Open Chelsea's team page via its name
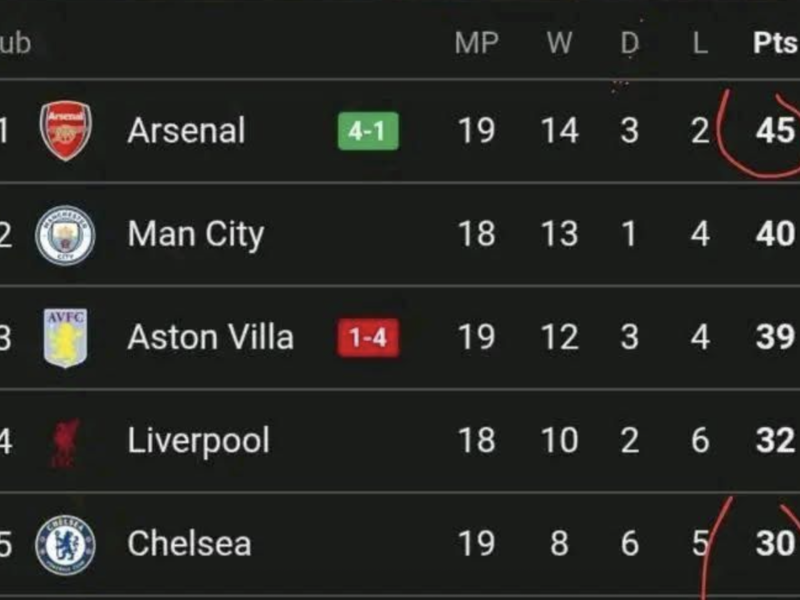Screen dimensions: 800x600 [x=189, y=543]
